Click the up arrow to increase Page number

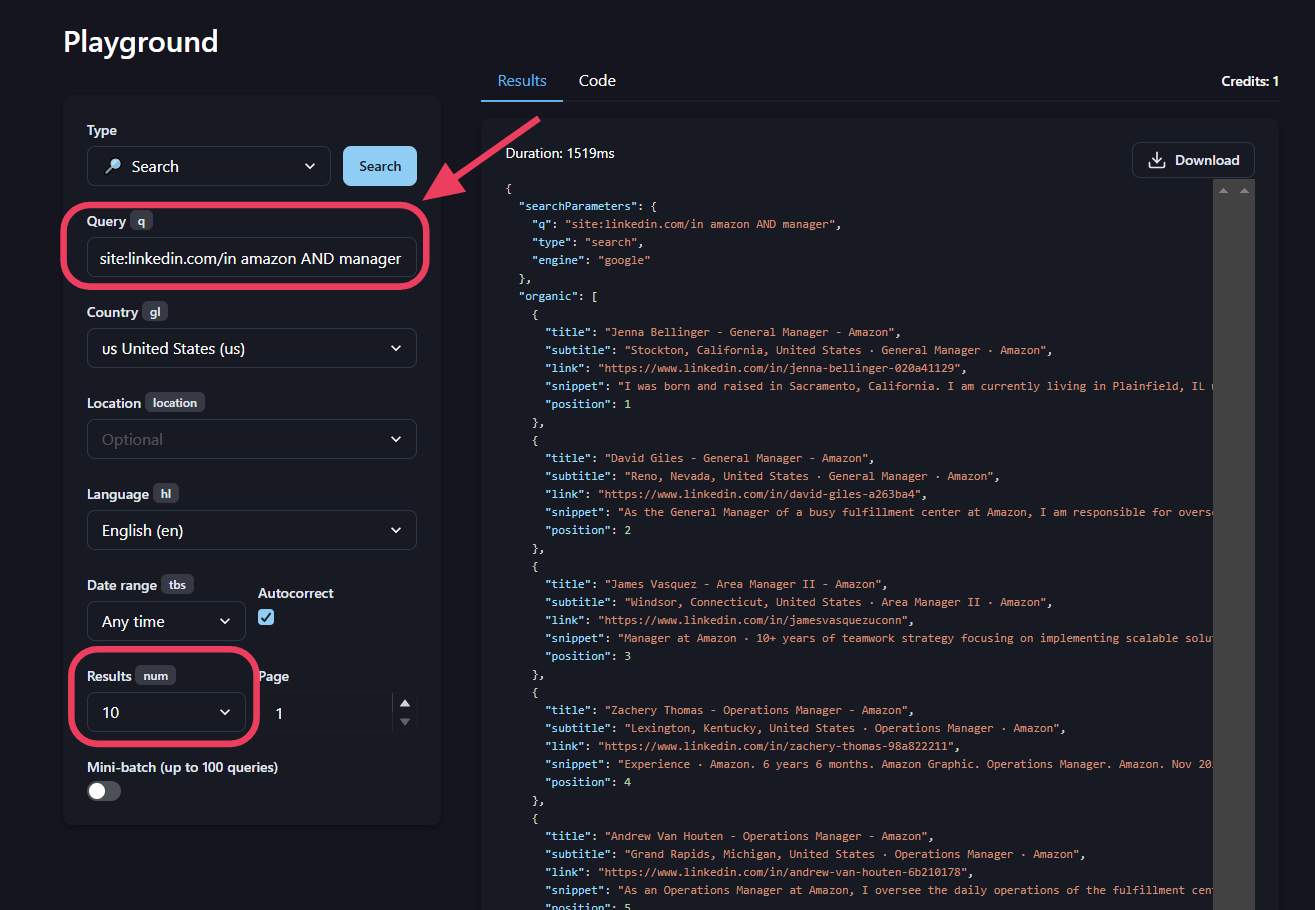point(404,703)
